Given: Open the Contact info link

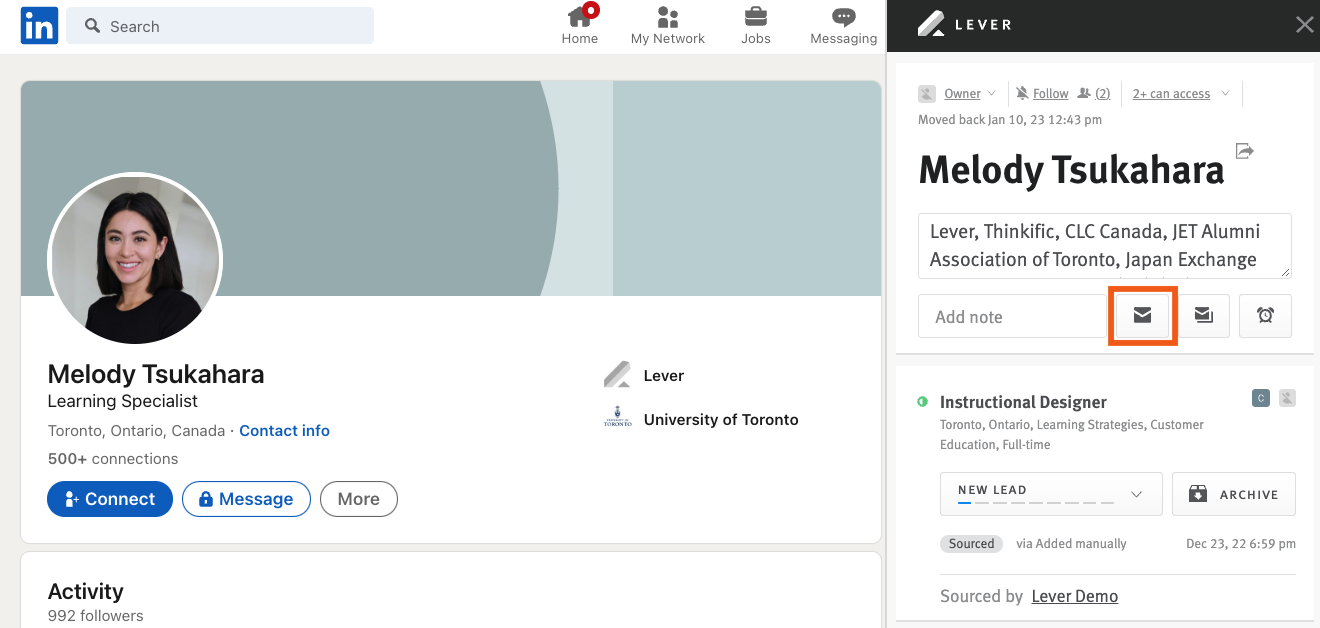Looking at the screenshot, I should point(284,431).
